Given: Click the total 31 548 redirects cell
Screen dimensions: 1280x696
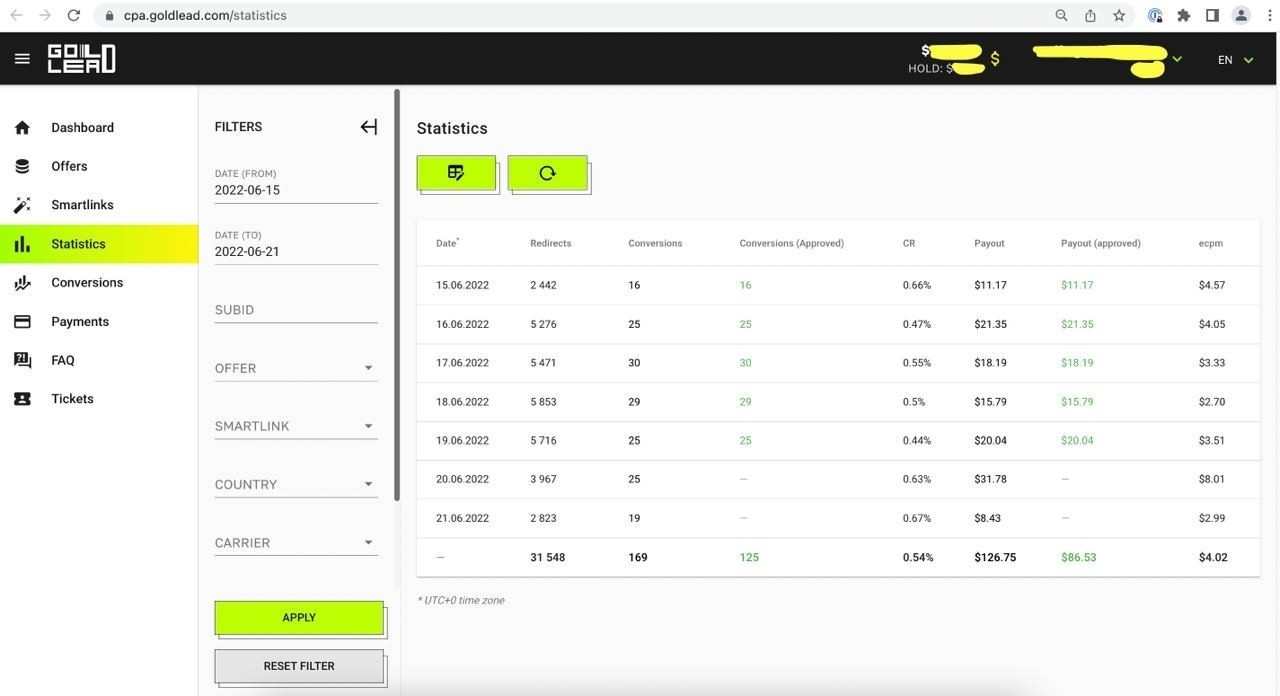Looking at the screenshot, I should pyautogui.click(x=547, y=557).
